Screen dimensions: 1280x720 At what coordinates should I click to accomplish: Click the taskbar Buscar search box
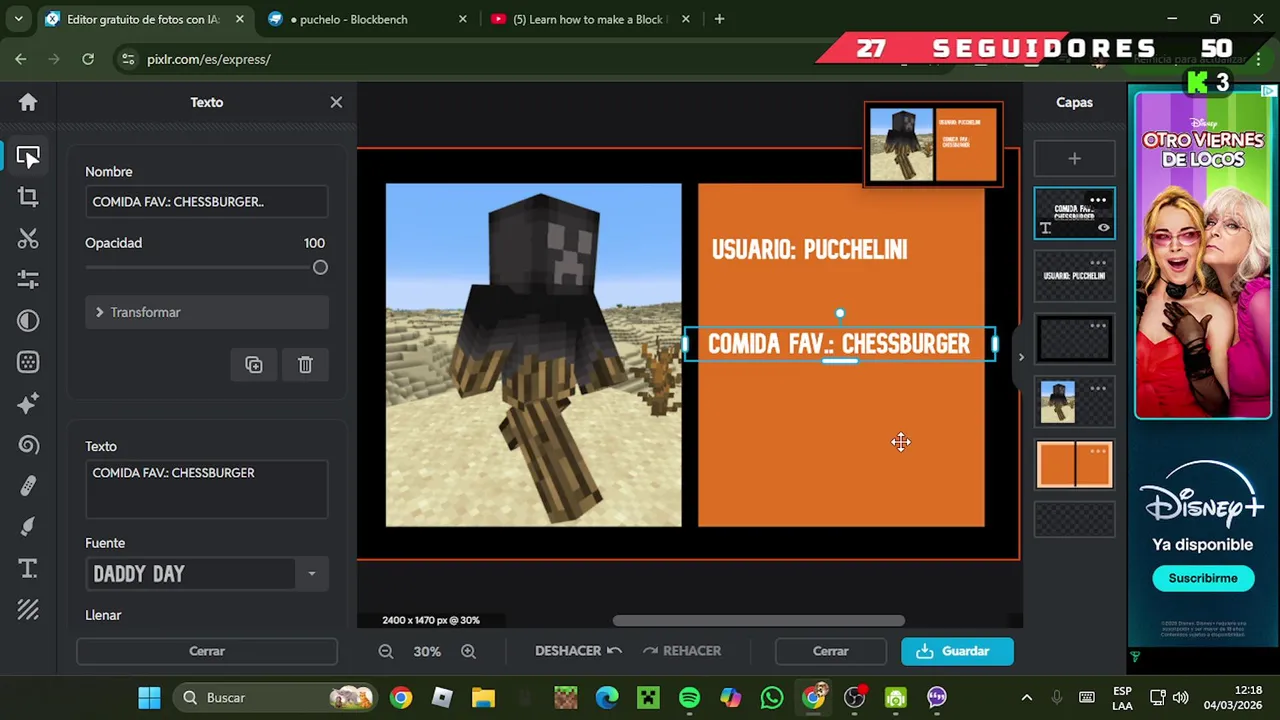(x=274, y=698)
